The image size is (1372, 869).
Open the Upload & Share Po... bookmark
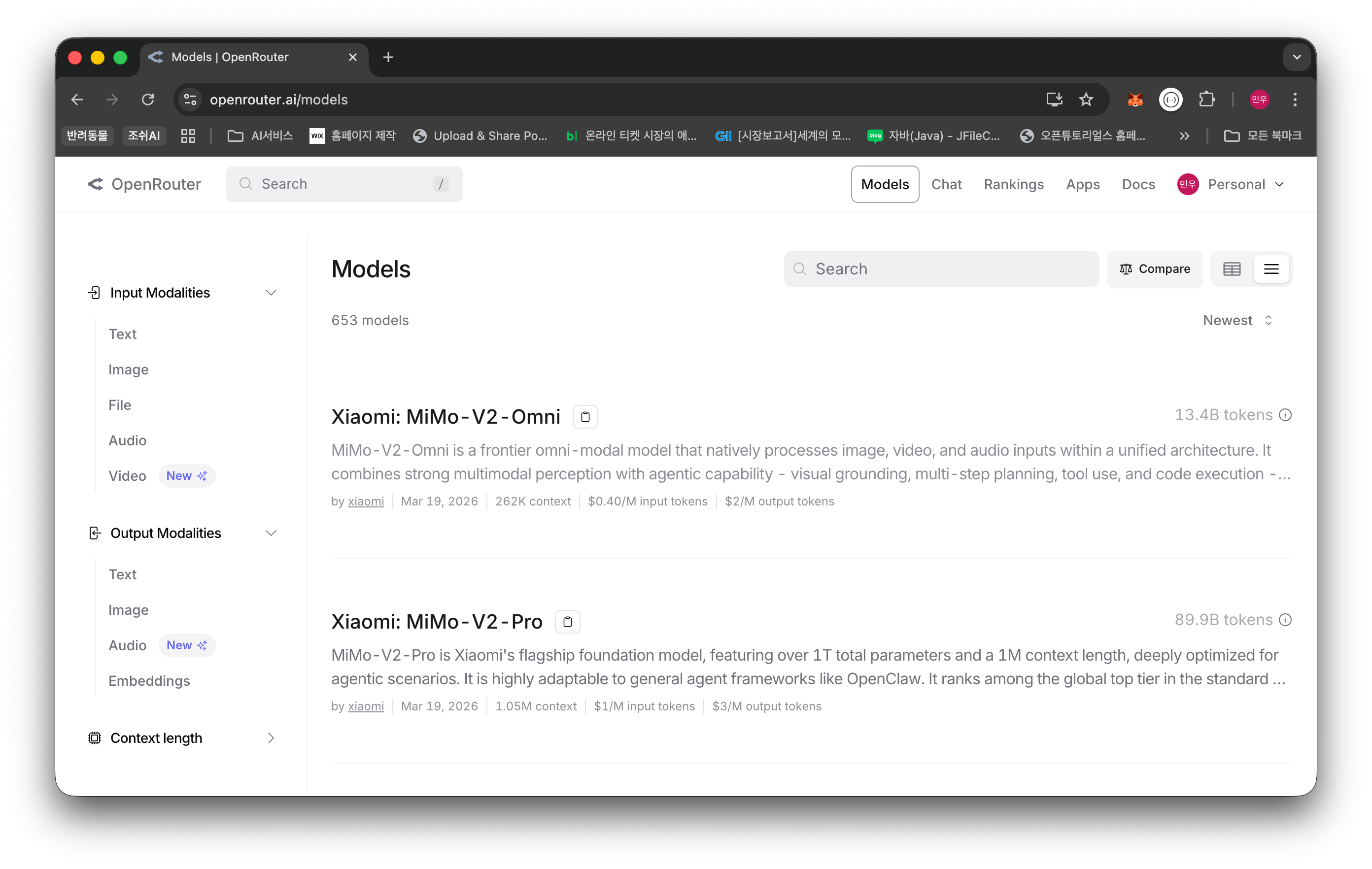click(480, 135)
